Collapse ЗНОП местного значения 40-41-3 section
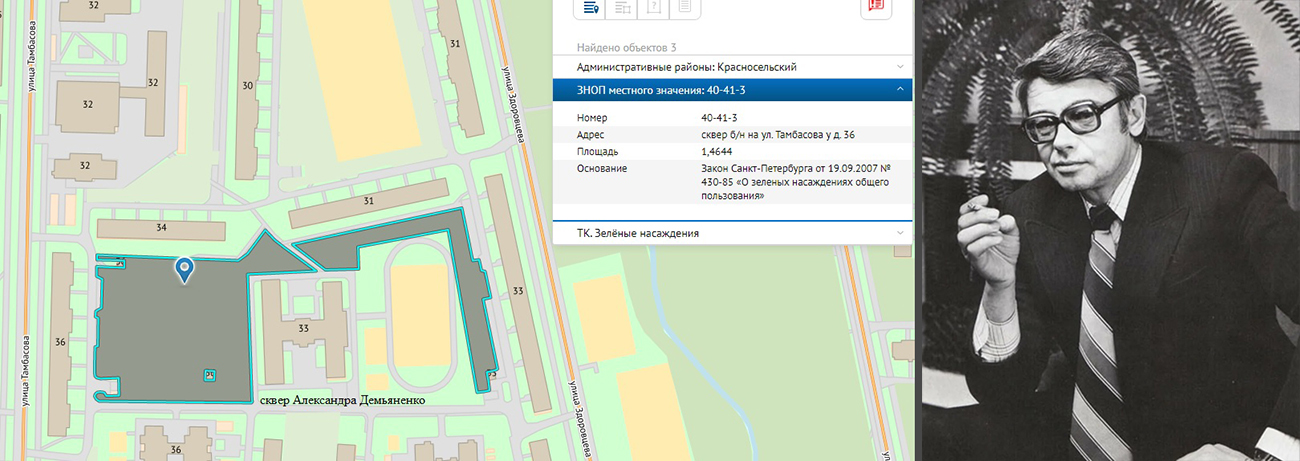 [x=900, y=90]
